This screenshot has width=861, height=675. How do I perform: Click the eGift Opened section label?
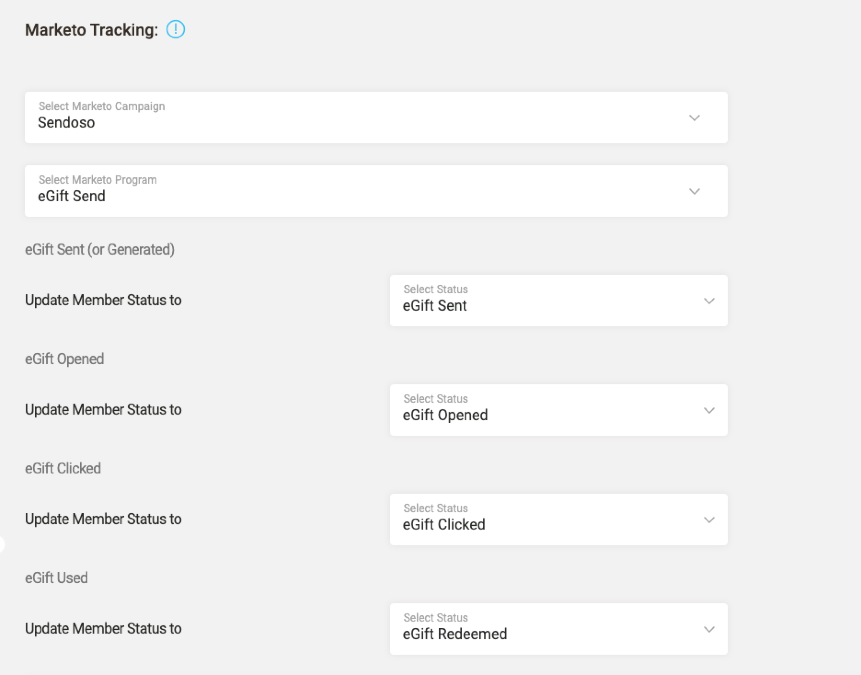[x=64, y=359]
